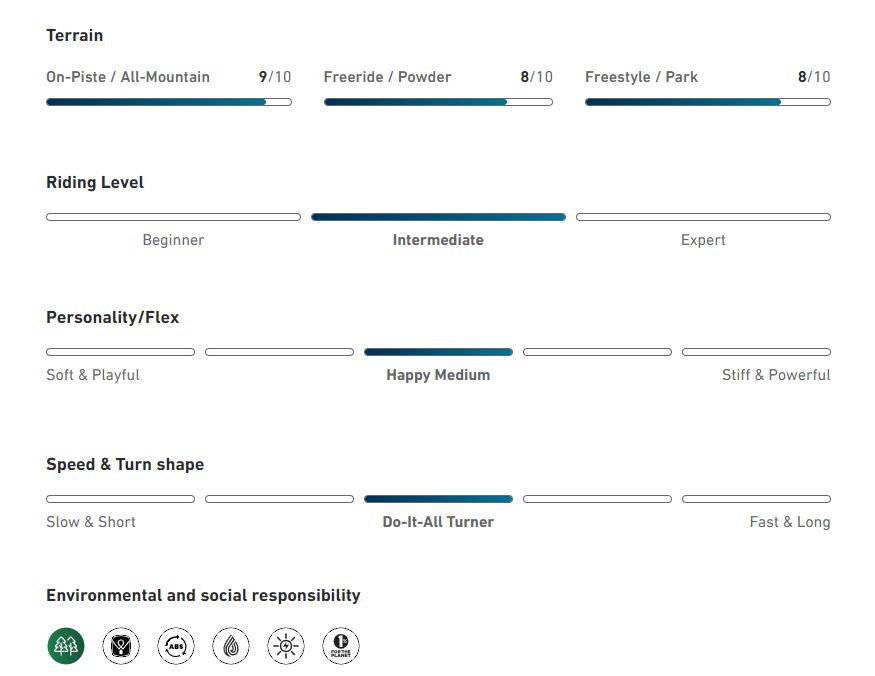Click the Intermediate label text
The image size is (875, 676).
pyautogui.click(x=438, y=240)
